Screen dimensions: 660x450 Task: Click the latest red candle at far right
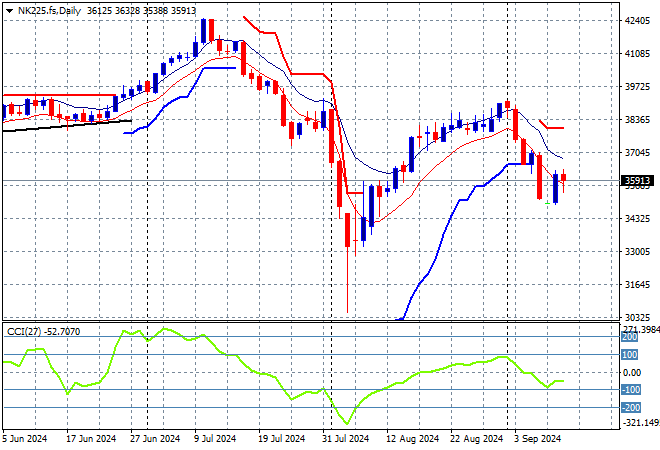pyautogui.click(x=564, y=178)
